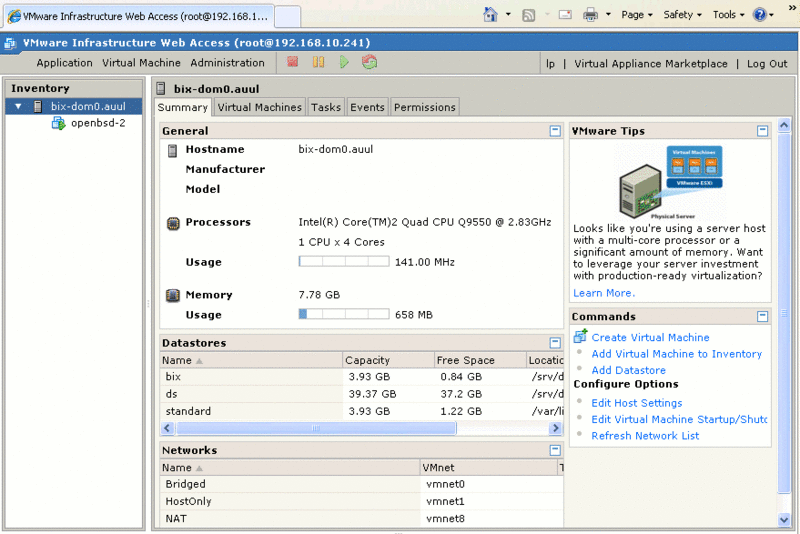Screen dimensions: 800x534
Task: Click the VMware Infrastructure Web Access browser tab
Action: coord(139,16)
